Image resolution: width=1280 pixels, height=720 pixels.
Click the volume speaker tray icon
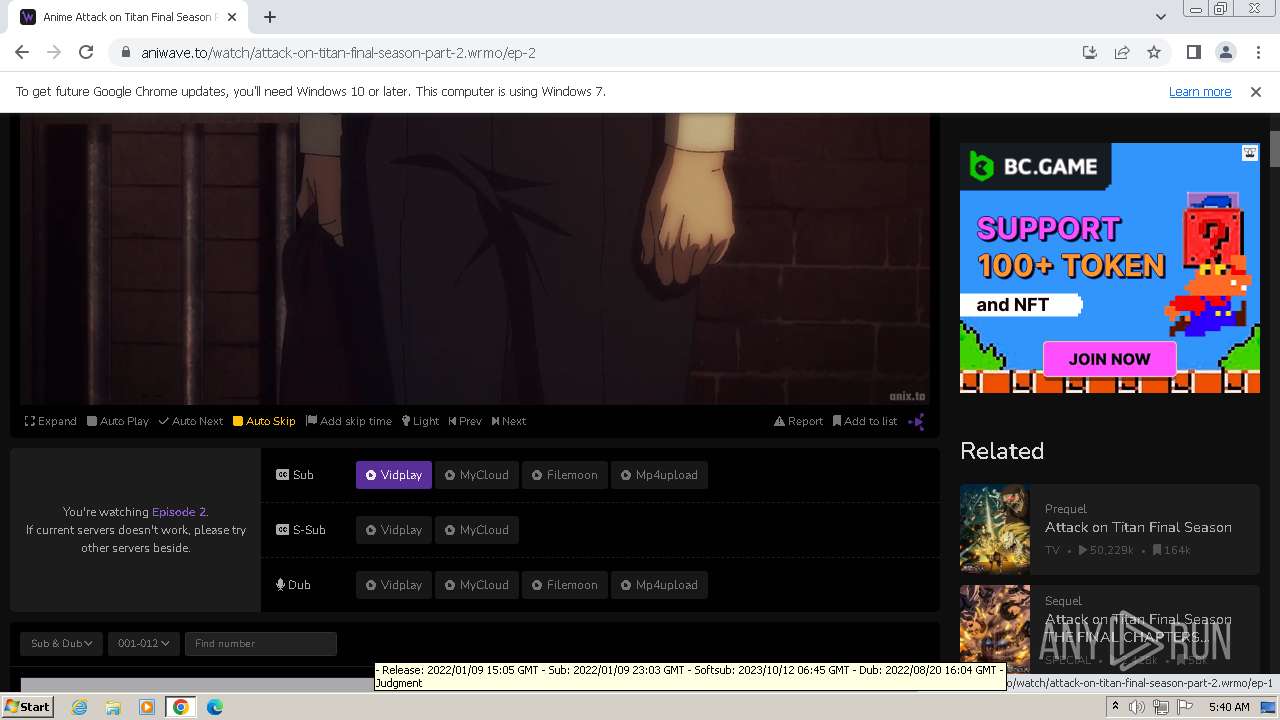[x=1137, y=707]
